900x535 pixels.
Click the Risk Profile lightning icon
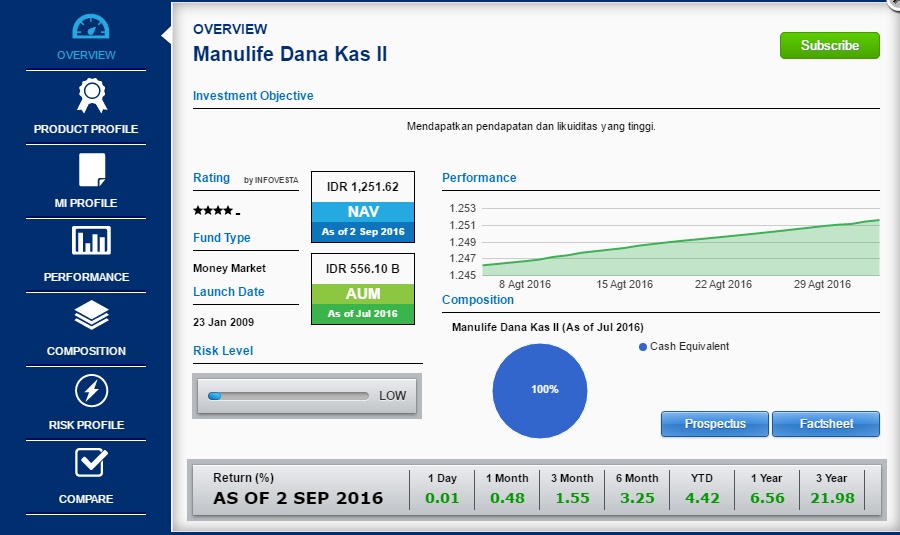click(91, 391)
